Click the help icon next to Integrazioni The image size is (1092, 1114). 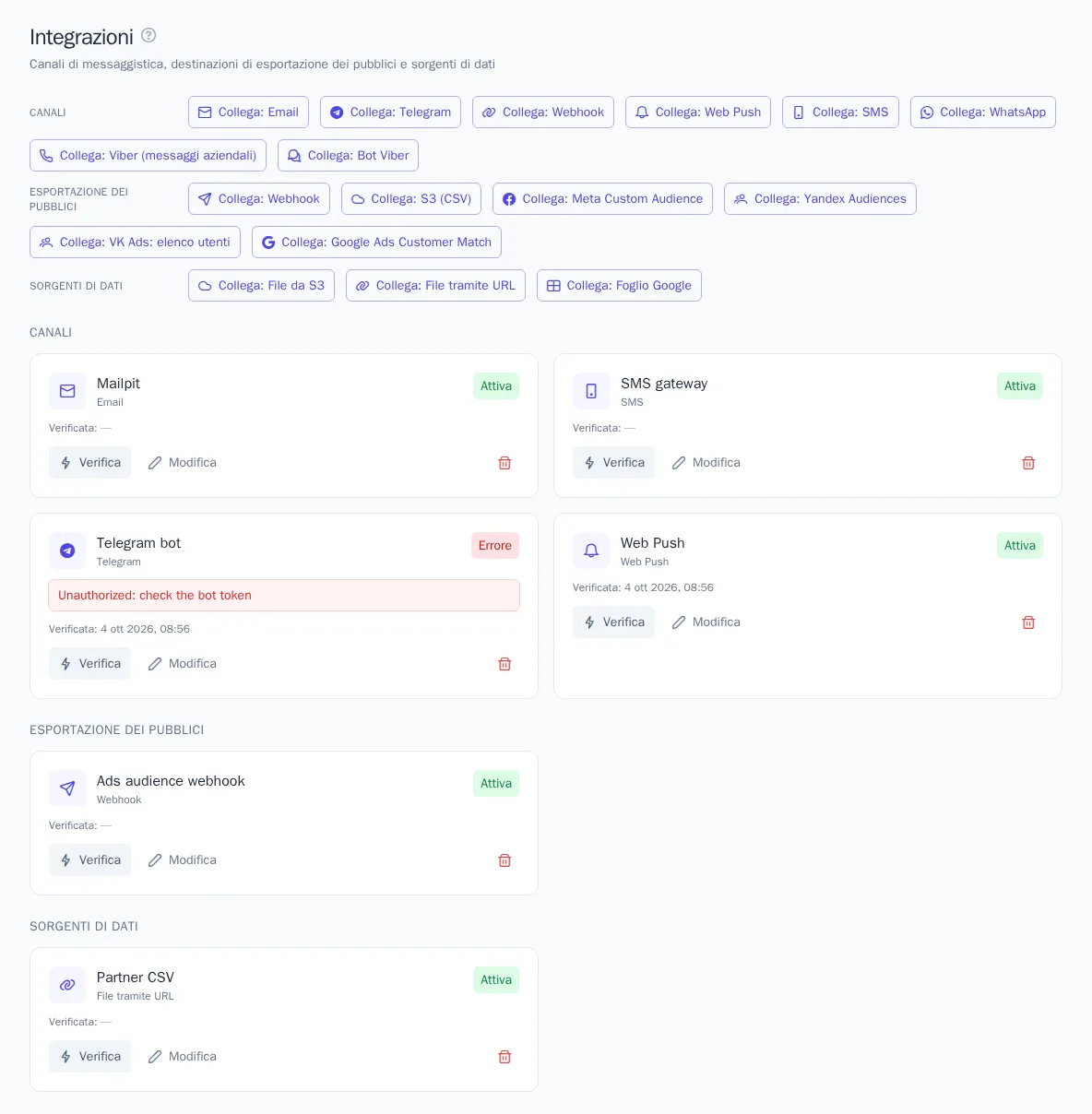click(x=148, y=36)
